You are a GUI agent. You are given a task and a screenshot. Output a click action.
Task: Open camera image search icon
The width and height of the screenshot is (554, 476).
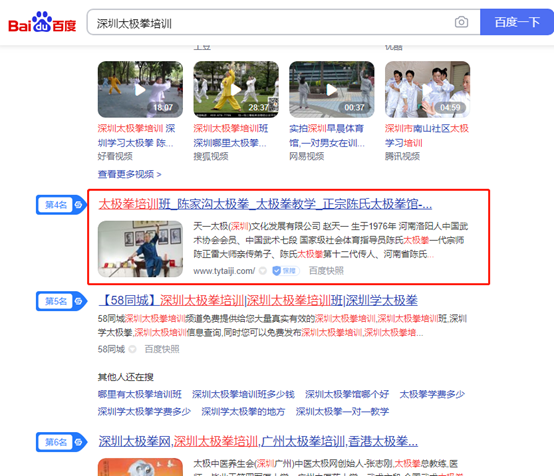click(x=461, y=22)
